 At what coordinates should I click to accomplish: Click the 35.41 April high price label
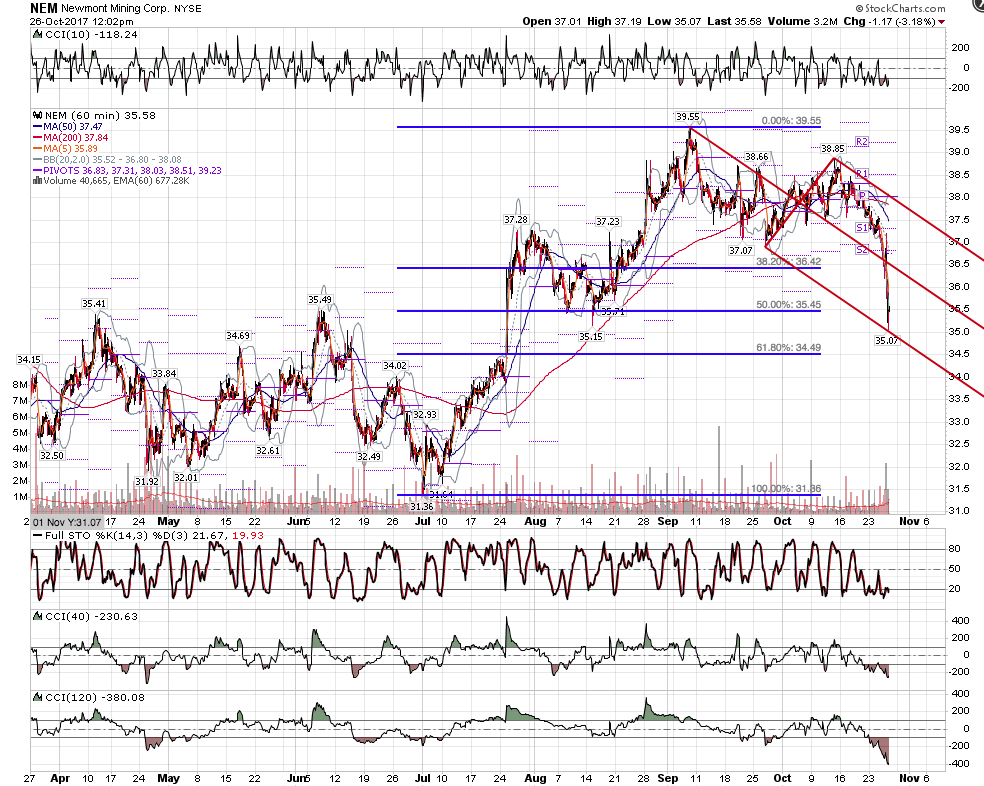coord(94,304)
